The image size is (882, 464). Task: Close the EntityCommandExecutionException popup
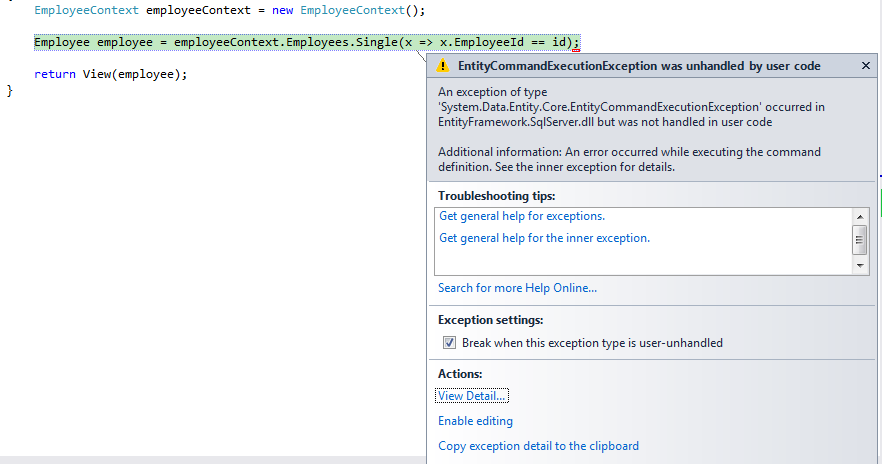coord(866,66)
